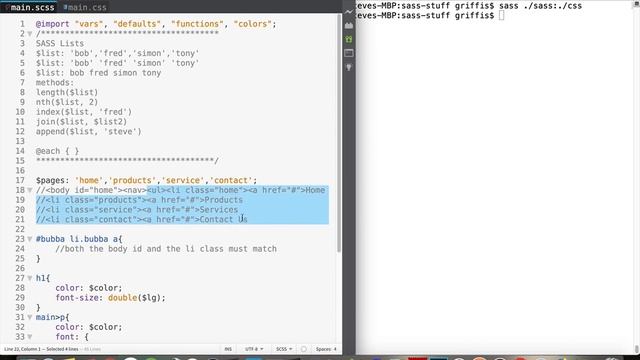640x360 pixels.
Task: Click the nth($list, 2) line
Action: pyautogui.click(x=67, y=102)
